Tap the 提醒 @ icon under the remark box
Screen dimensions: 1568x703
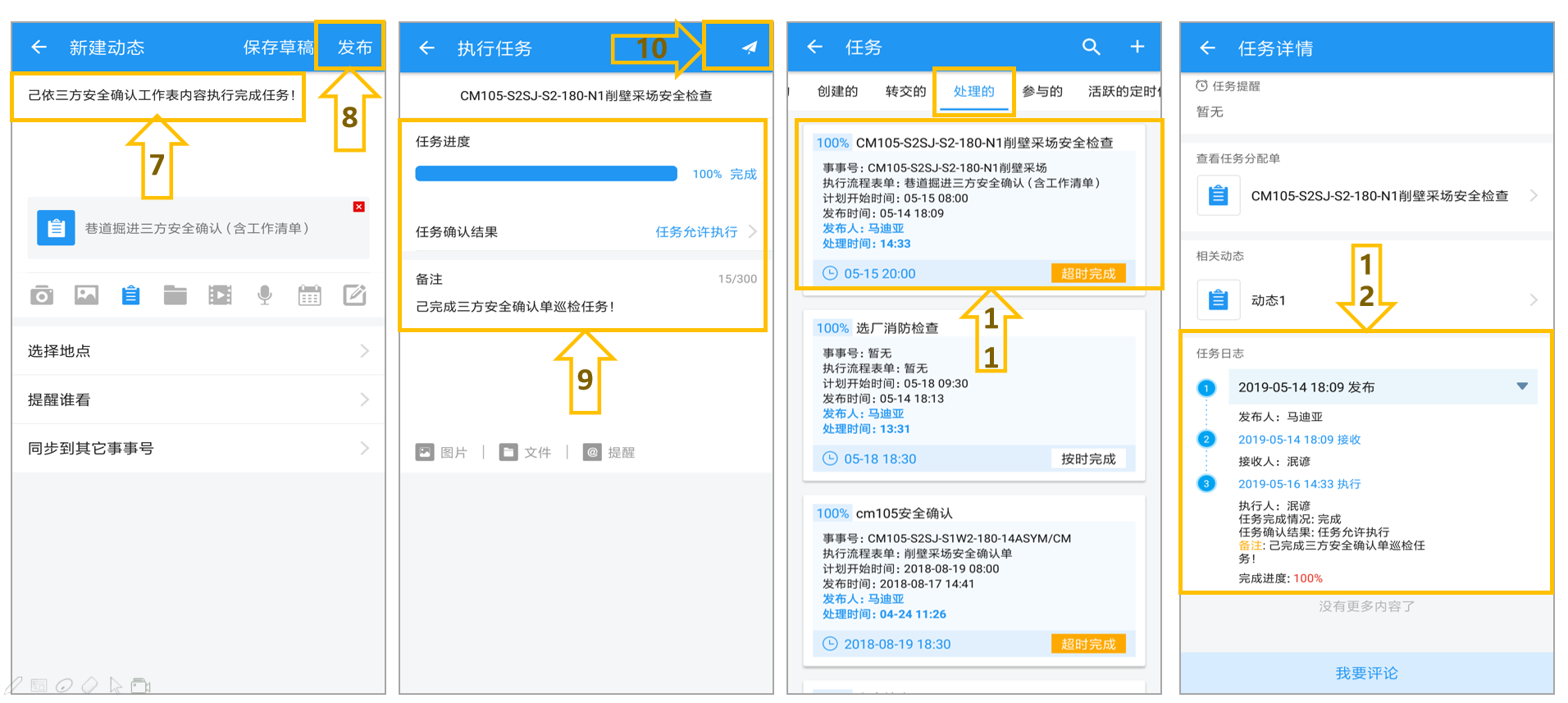click(592, 452)
